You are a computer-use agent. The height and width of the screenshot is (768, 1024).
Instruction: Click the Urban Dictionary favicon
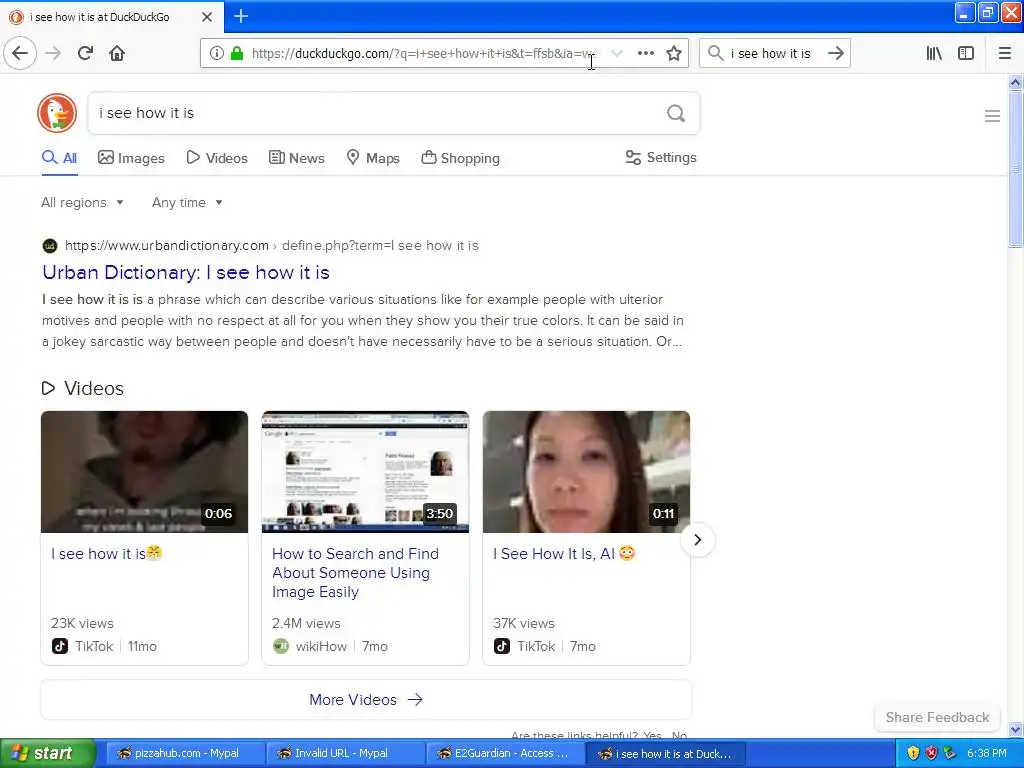[50, 246]
